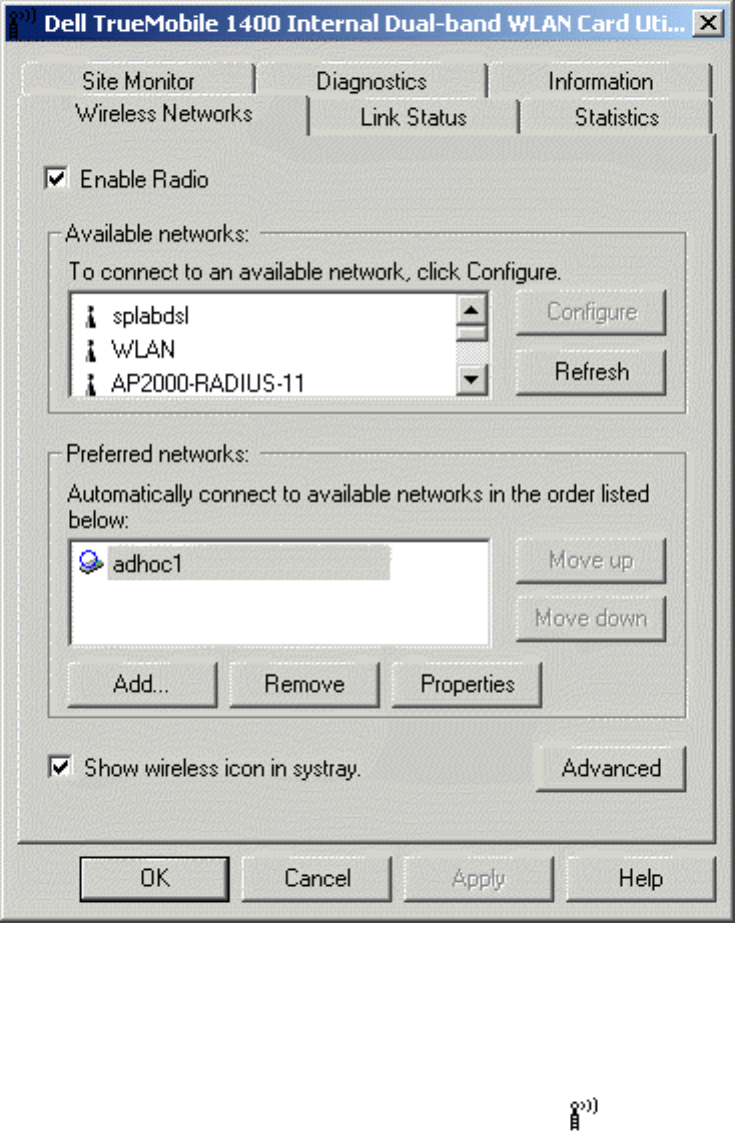This screenshot has height=1135, width=735.
Task: Click the available networks list up arrow
Action: pos(471,311)
